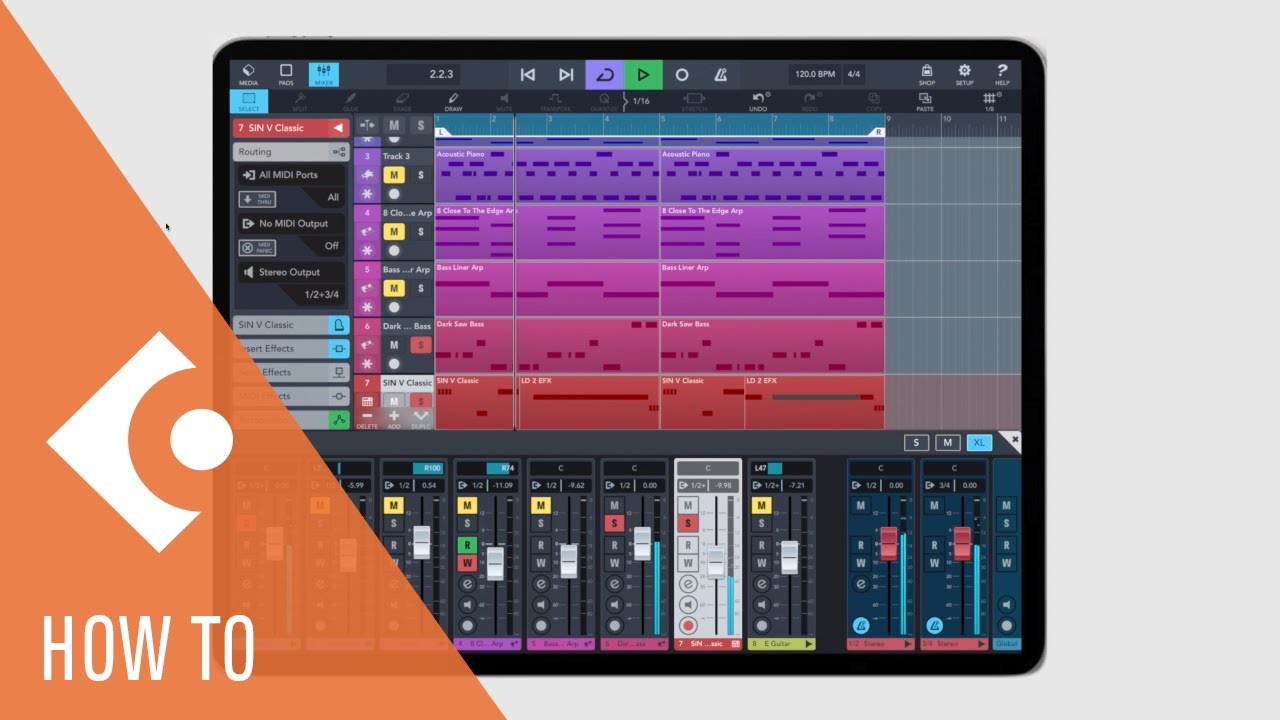The width and height of the screenshot is (1280, 720).
Task: Switch mixer size to M
Action: click(x=946, y=442)
